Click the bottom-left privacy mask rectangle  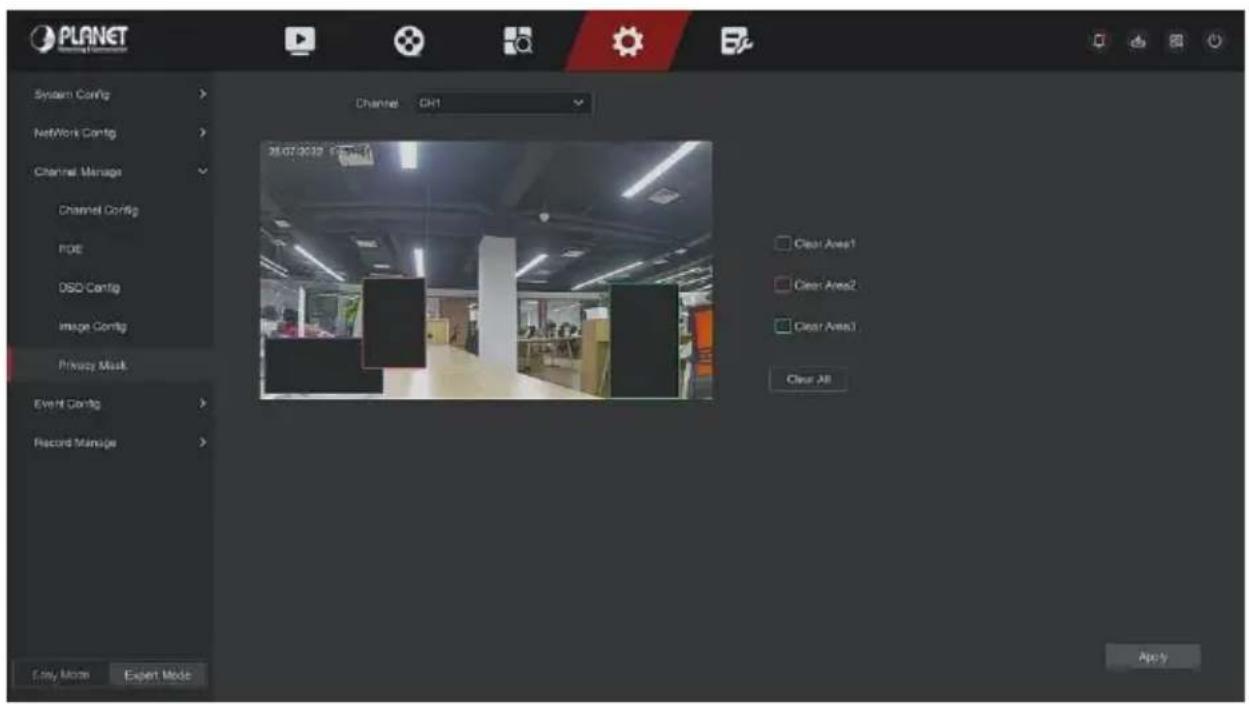click(x=322, y=365)
